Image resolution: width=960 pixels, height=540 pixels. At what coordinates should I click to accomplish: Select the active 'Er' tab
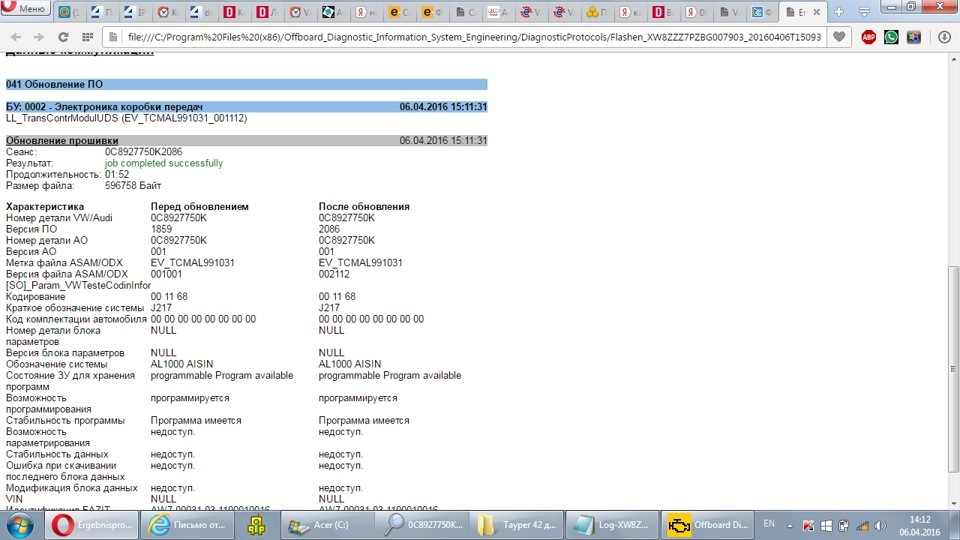click(x=802, y=12)
